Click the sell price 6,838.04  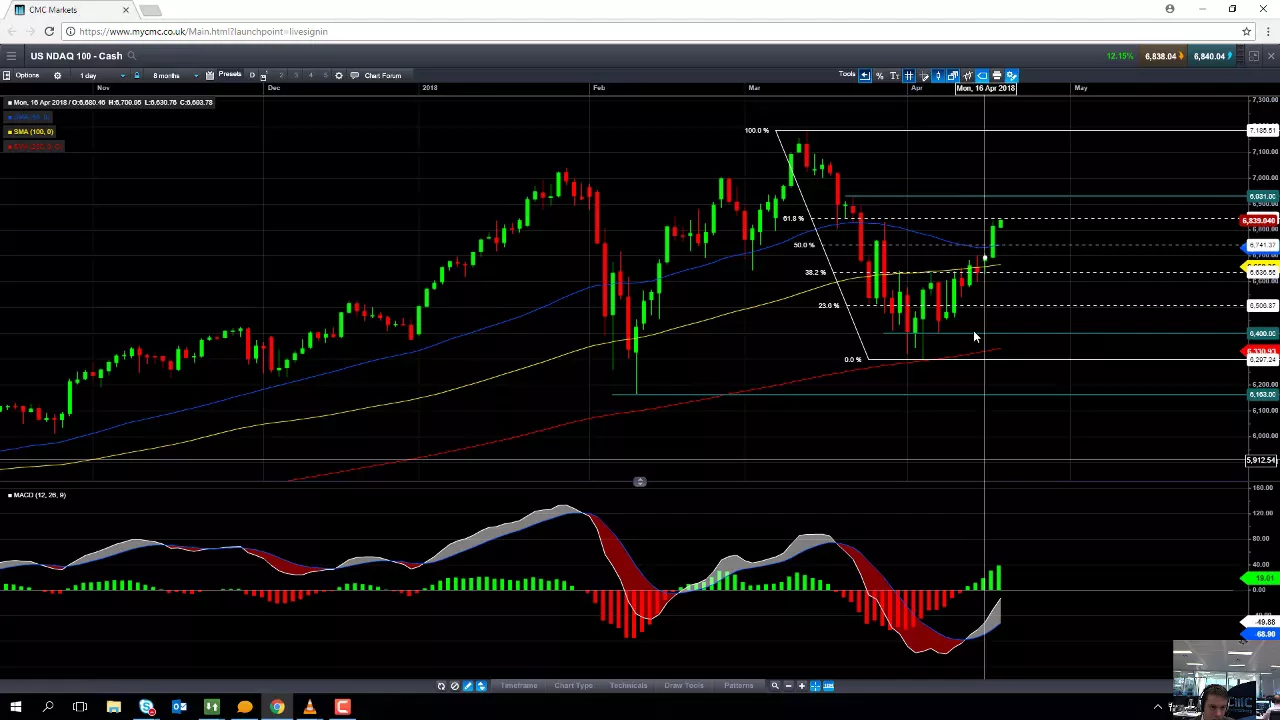(x=1163, y=56)
